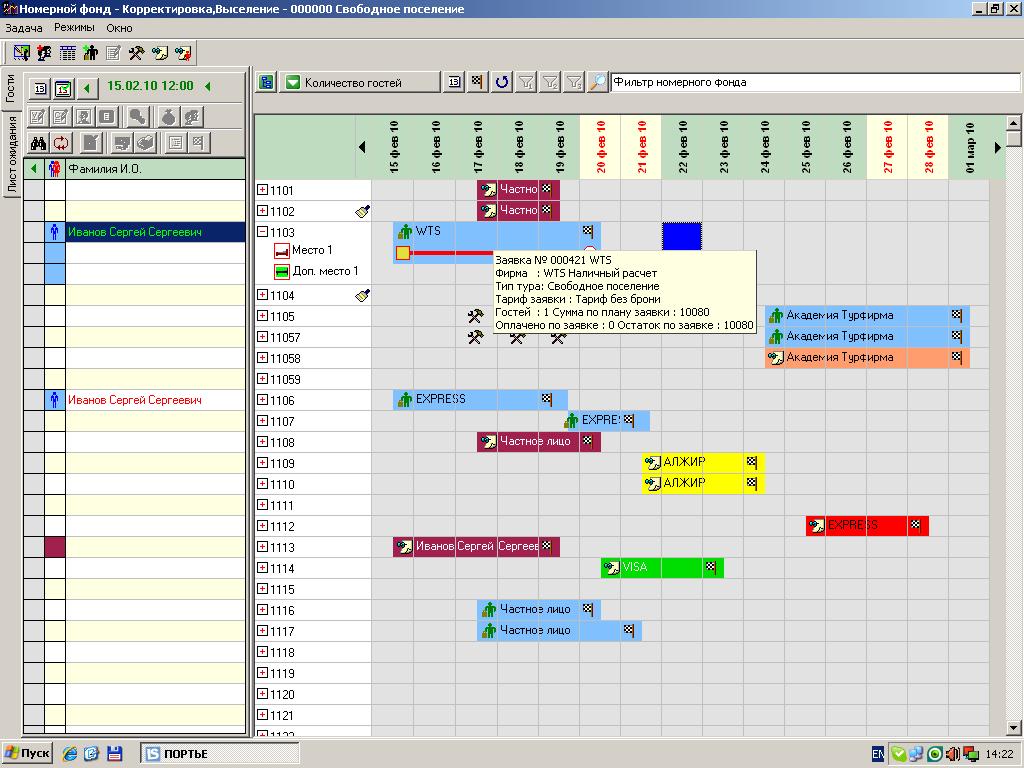Viewport: 1024px width, 768px height.
Task: Click the ПОРТЬЕ taskbar button
Action: (x=220, y=754)
